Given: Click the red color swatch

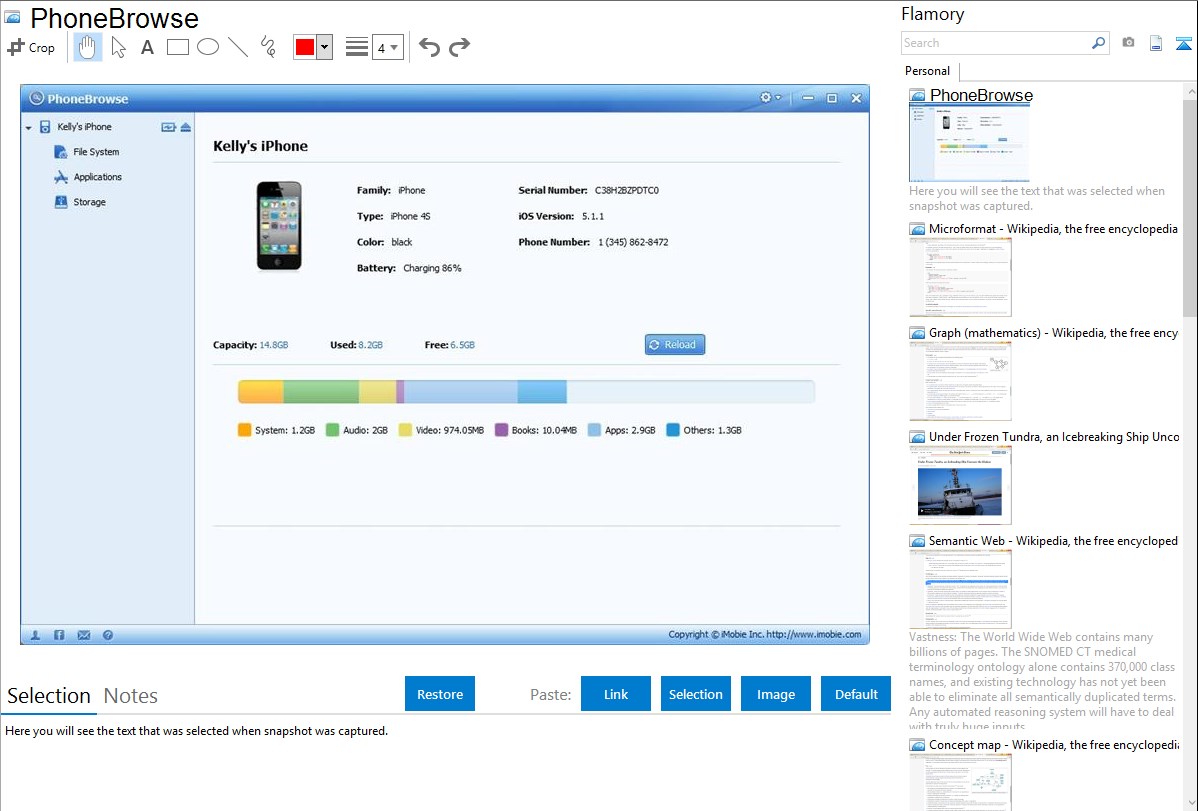Looking at the screenshot, I should (x=305, y=47).
